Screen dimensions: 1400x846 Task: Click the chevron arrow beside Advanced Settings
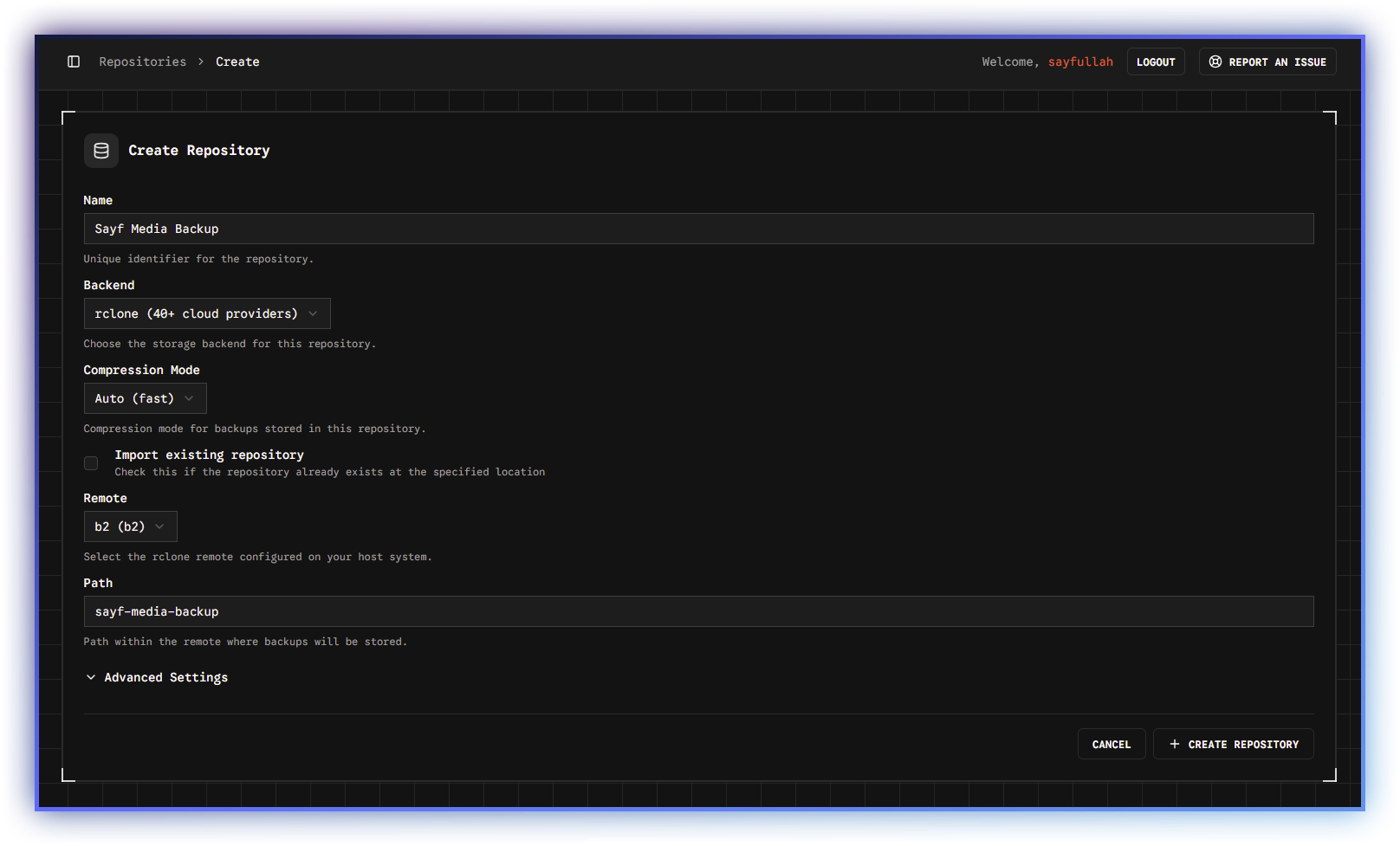(91, 677)
